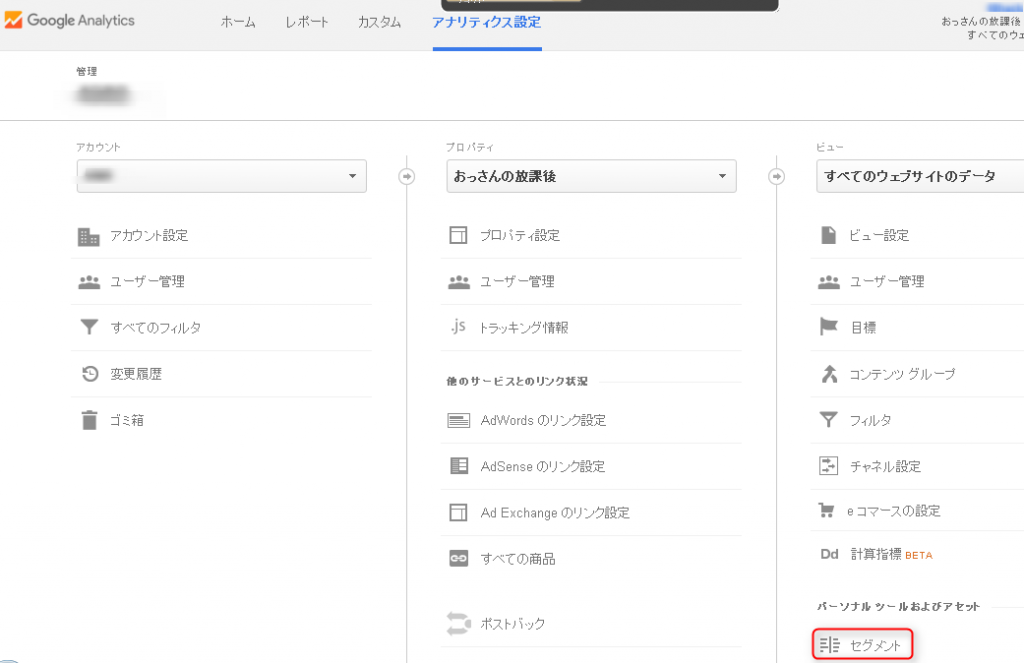
Task: Click the .js icon for トラッキング情報
Action: point(459,327)
